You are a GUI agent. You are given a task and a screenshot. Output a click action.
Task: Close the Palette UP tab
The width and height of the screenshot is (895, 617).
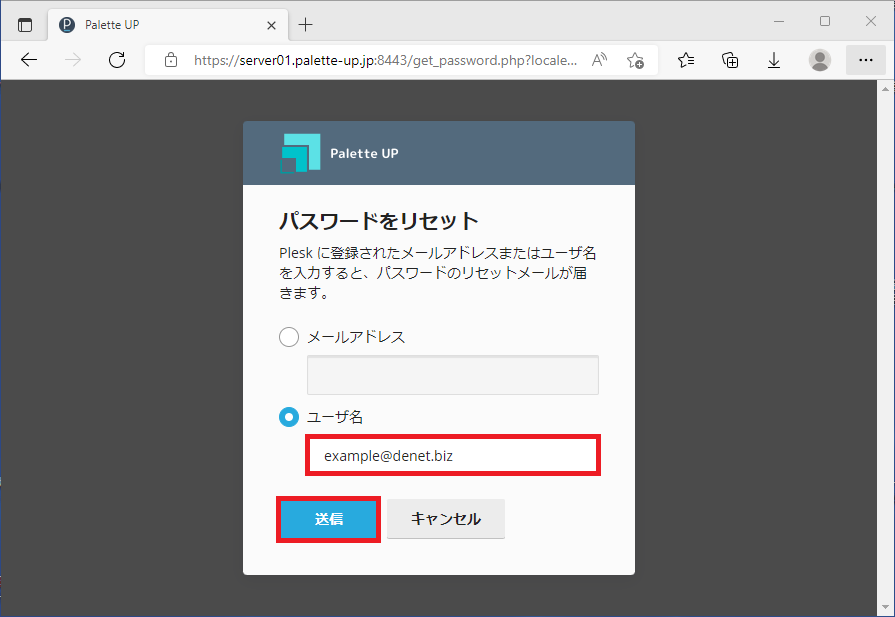[272, 25]
